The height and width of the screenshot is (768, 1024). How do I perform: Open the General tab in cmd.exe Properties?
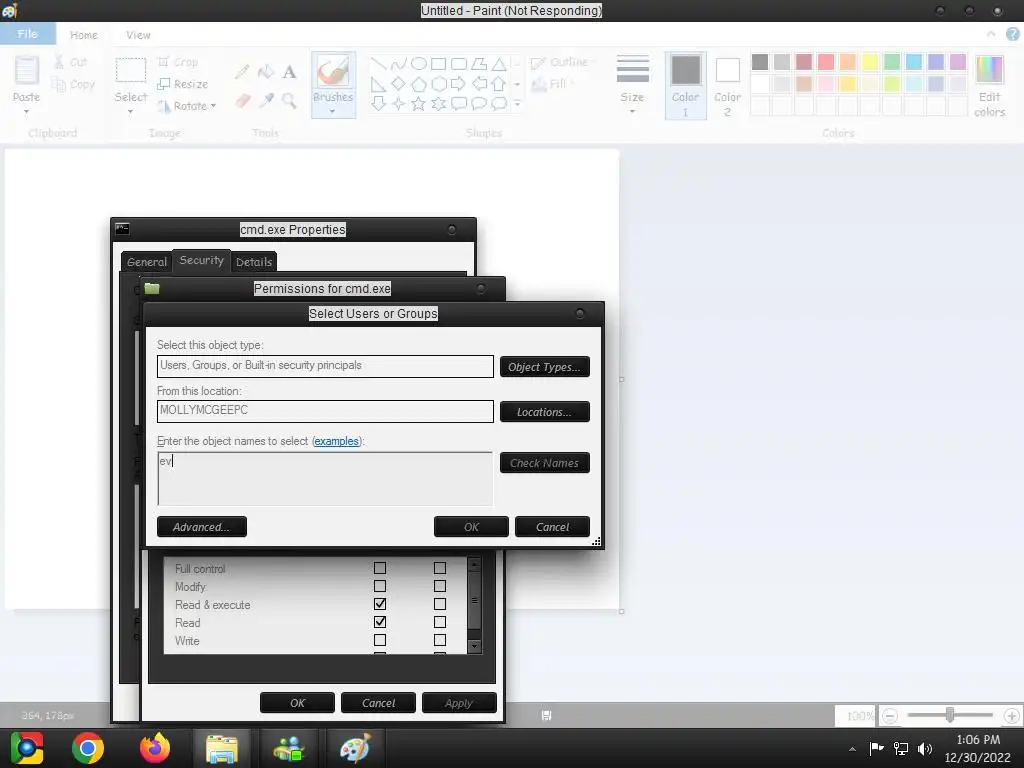click(147, 262)
